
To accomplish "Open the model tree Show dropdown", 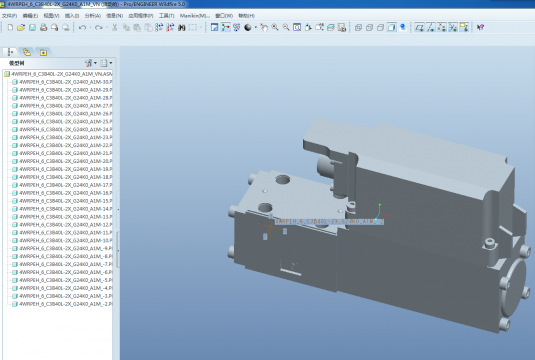I will point(106,63).
